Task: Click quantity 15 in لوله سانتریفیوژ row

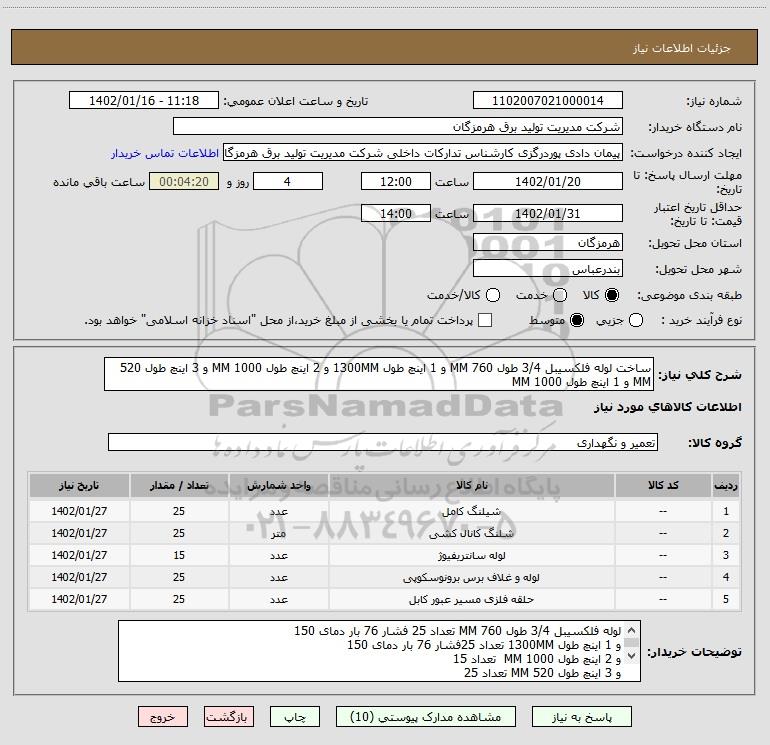Action: pyautogui.click(x=179, y=555)
